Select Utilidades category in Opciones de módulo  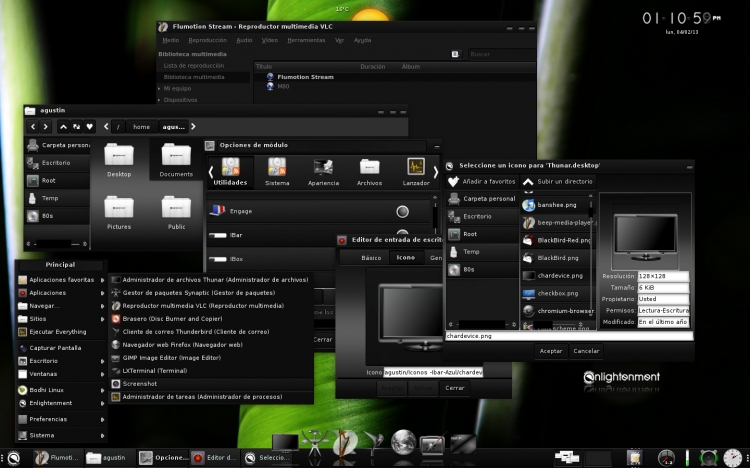[231, 172]
